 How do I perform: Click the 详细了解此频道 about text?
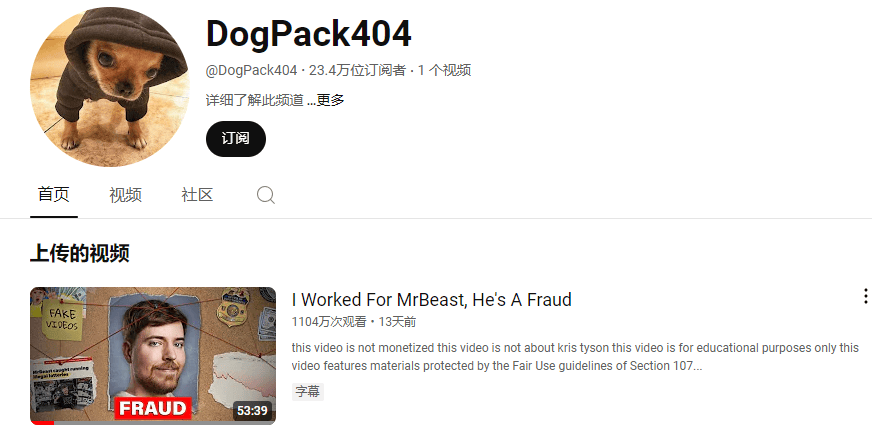[x=255, y=101]
